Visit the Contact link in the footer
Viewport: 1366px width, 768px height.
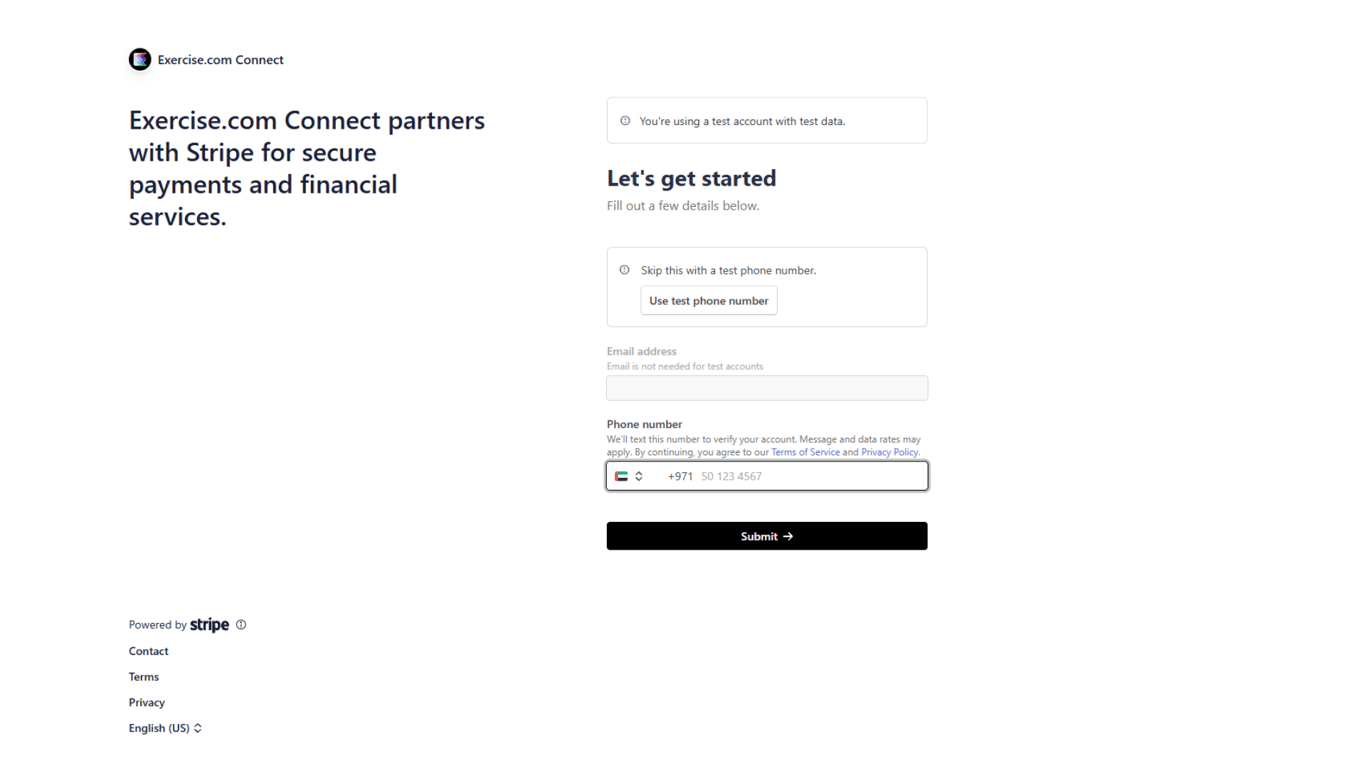(148, 651)
